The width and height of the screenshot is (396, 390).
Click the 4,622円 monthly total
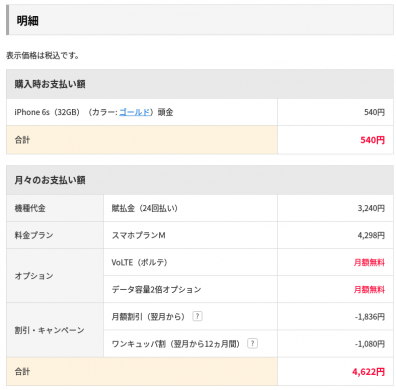368,372
